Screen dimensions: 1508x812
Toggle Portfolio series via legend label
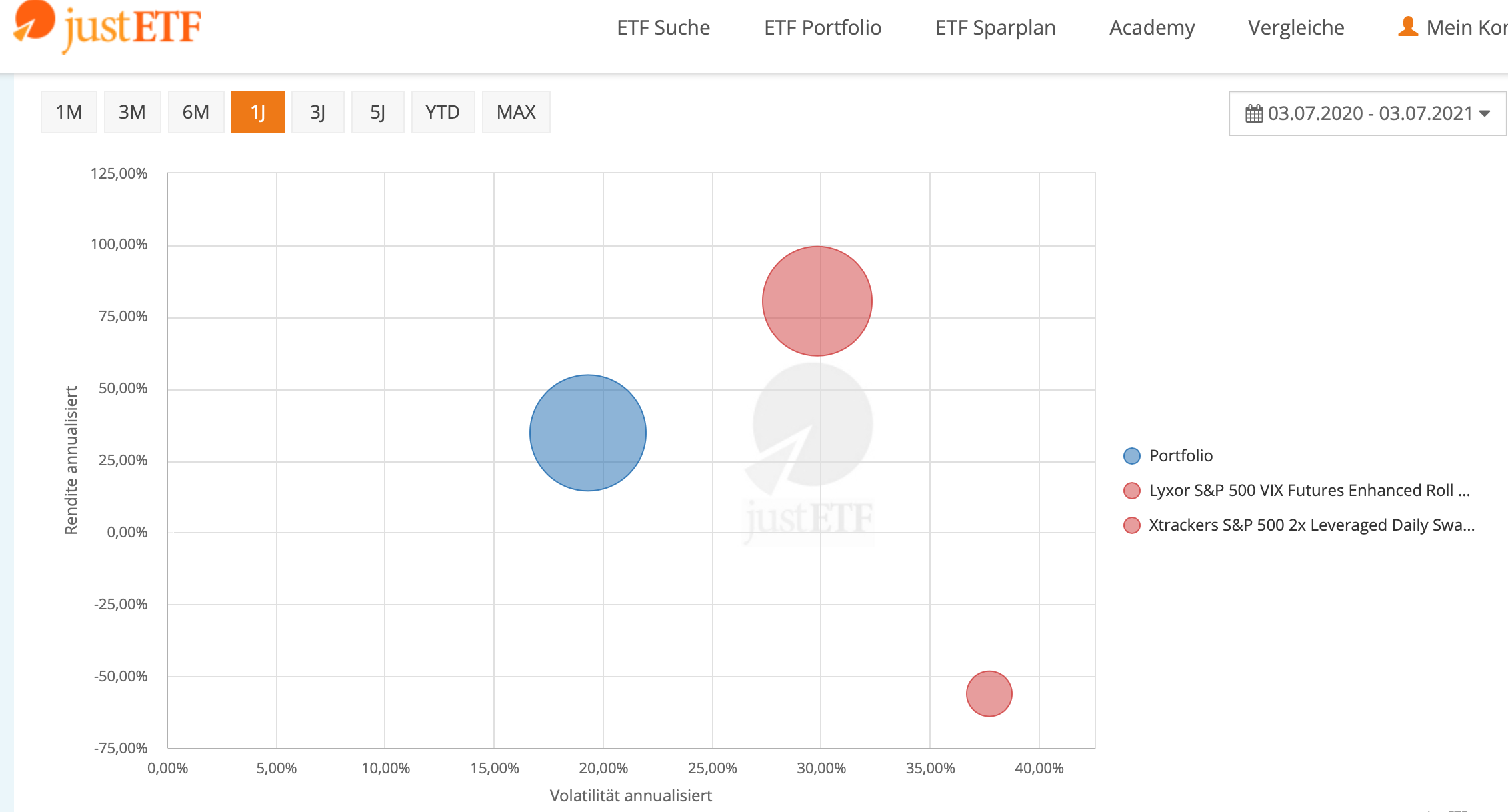pyautogui.click(x=1181, y=456)
